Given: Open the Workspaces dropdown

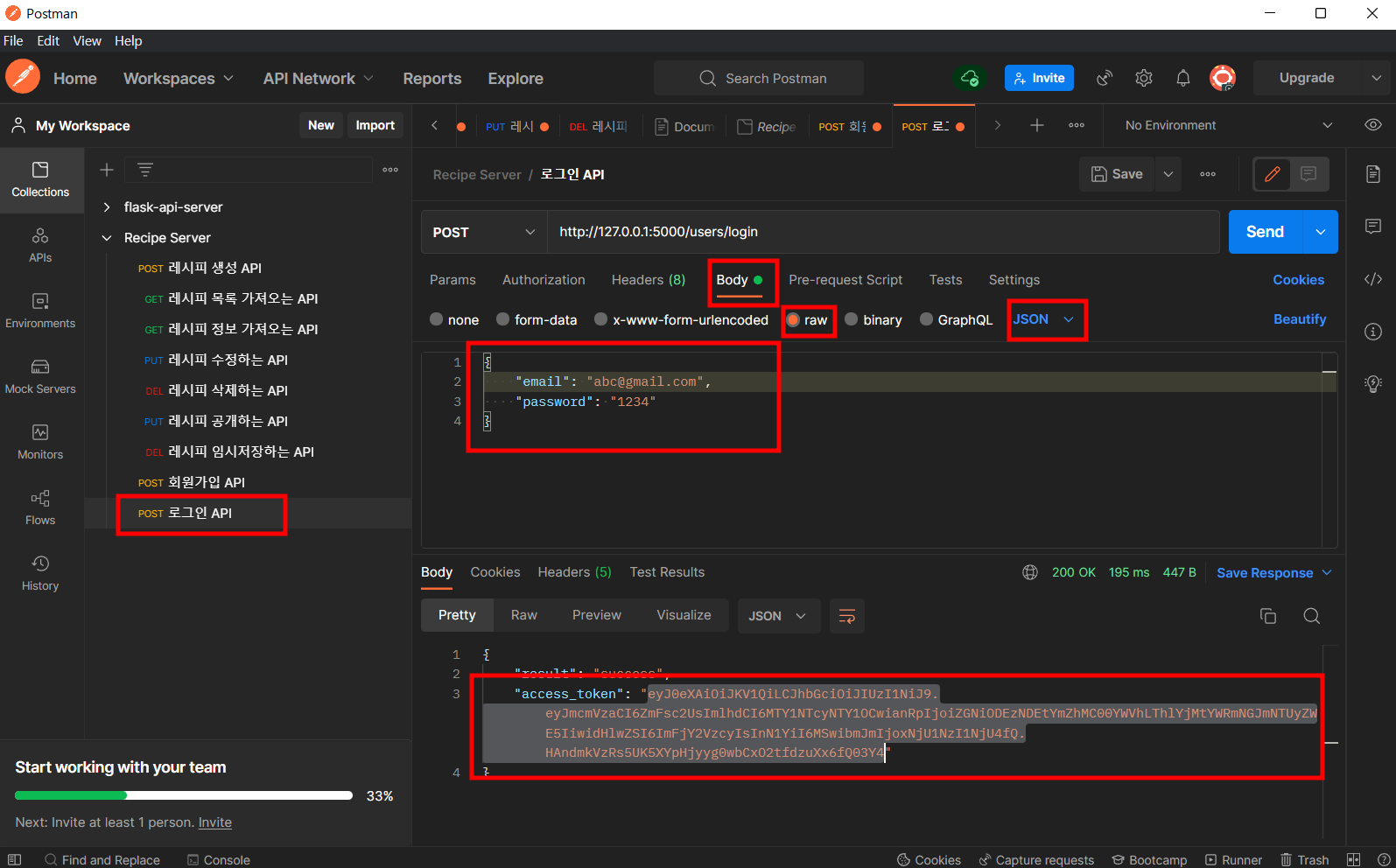Looking at the screenshot, I should [x=179, y=78].
